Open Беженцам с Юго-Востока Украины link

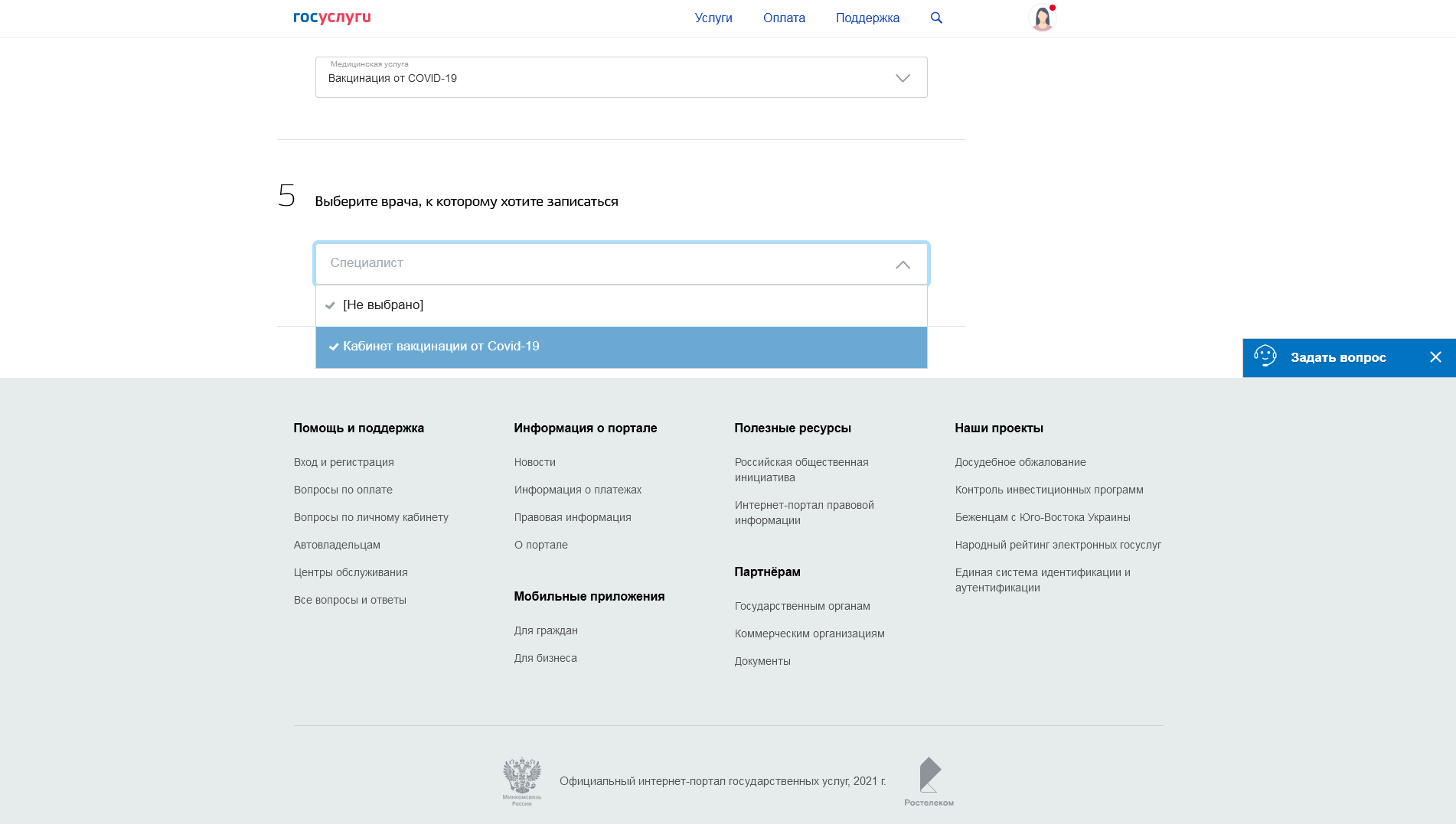point(1043,517)
